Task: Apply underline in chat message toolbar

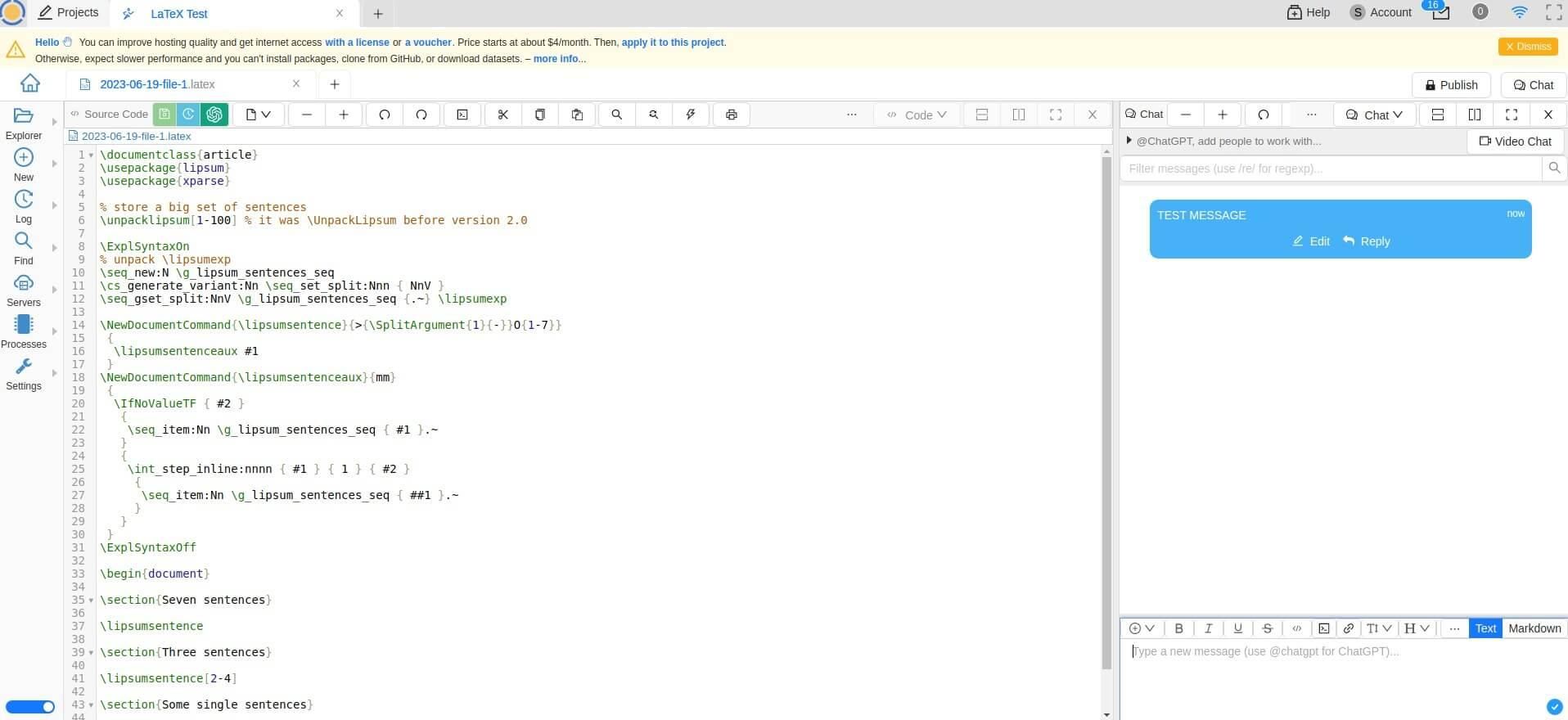Action: [1237, 628]
